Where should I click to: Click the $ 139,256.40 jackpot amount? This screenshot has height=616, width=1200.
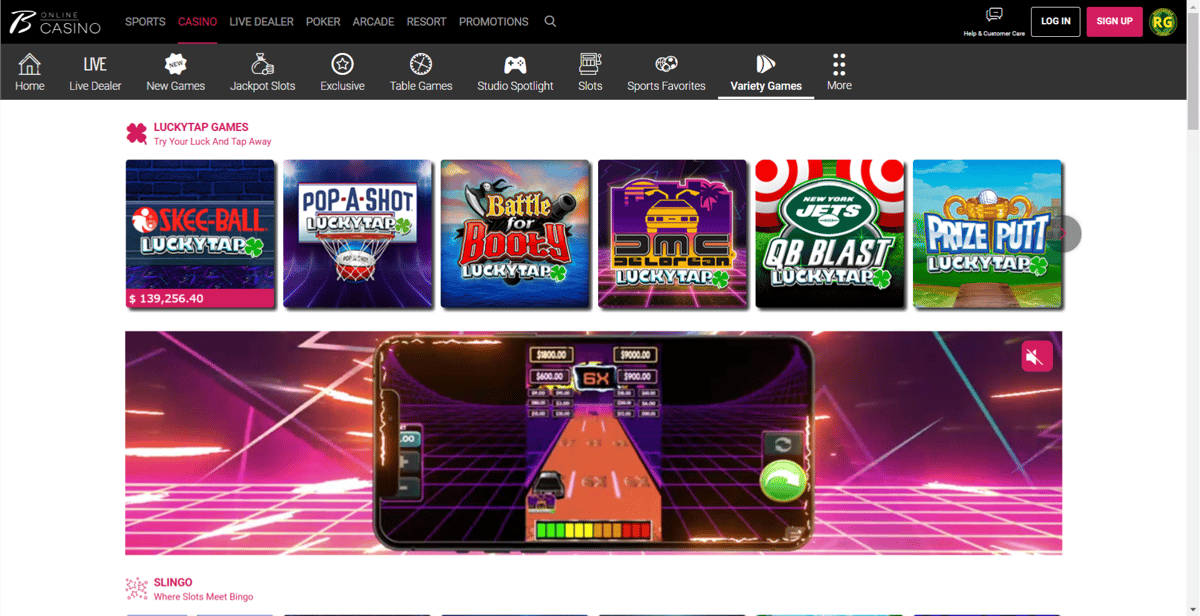pyautogui.click(x=166, y=299)
